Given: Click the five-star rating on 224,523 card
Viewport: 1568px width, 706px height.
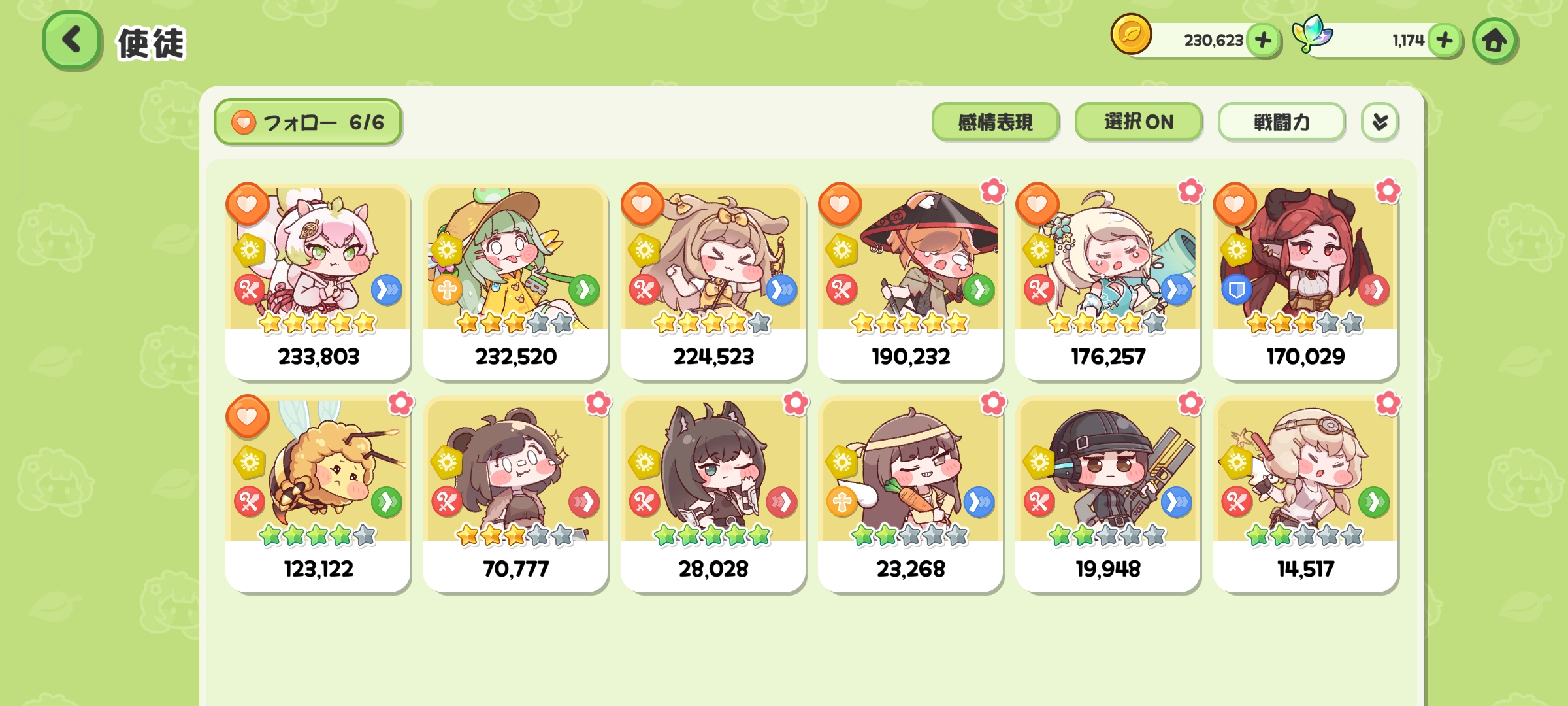Looking at the screenshot, I should click(712, 323).
